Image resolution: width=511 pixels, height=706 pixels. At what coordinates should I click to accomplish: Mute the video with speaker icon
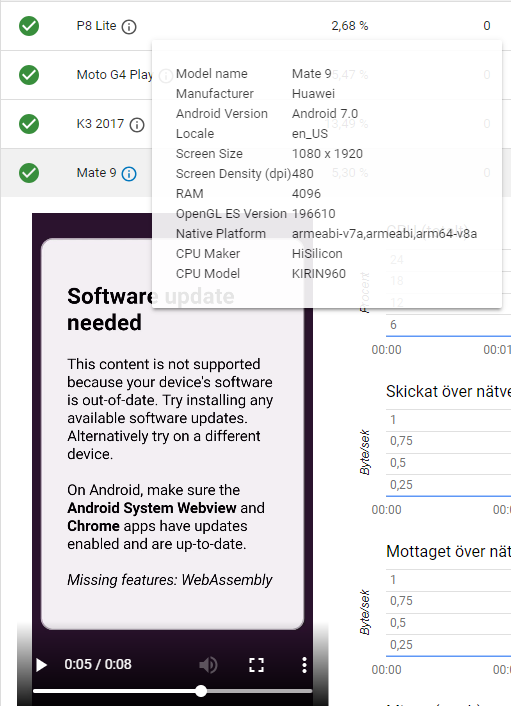[x=208, y=665]
